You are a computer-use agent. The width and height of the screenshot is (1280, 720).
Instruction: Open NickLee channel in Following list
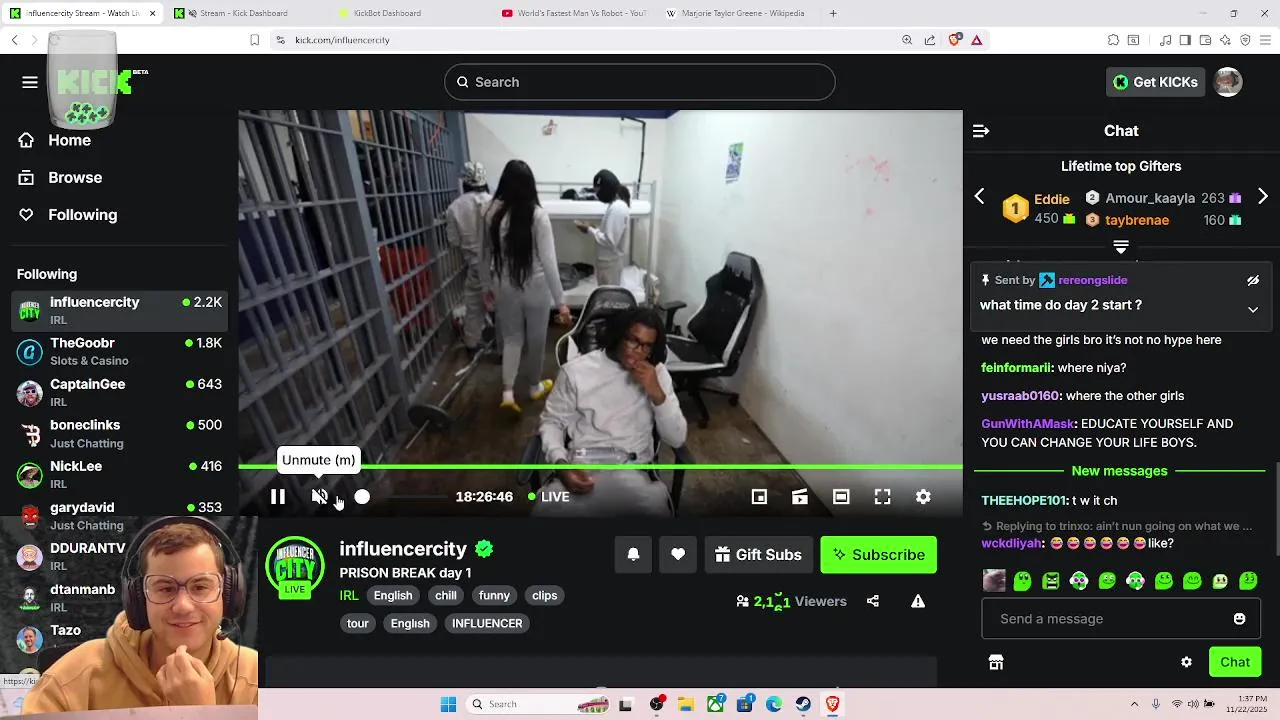(121, 474)
